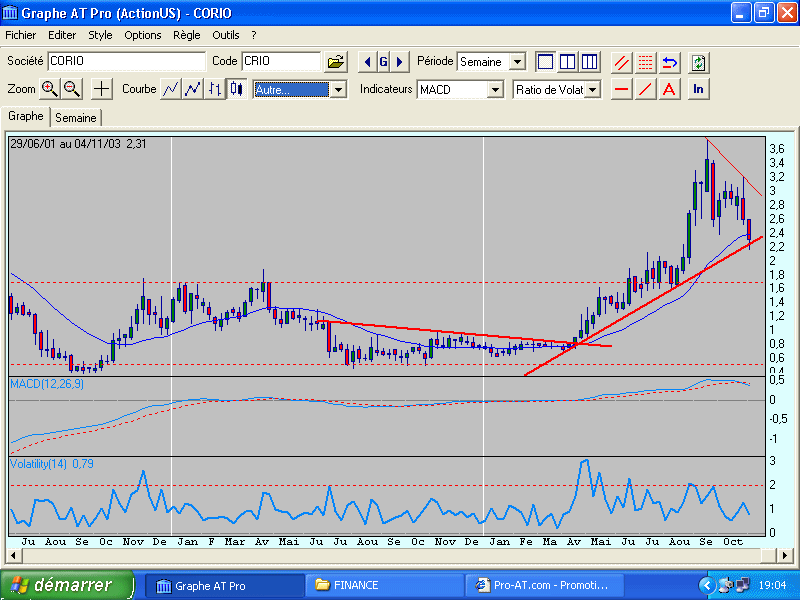Click the chart scrollbar right arrow
The height and width of the screenshot is (600, 800).
[784, 555]
